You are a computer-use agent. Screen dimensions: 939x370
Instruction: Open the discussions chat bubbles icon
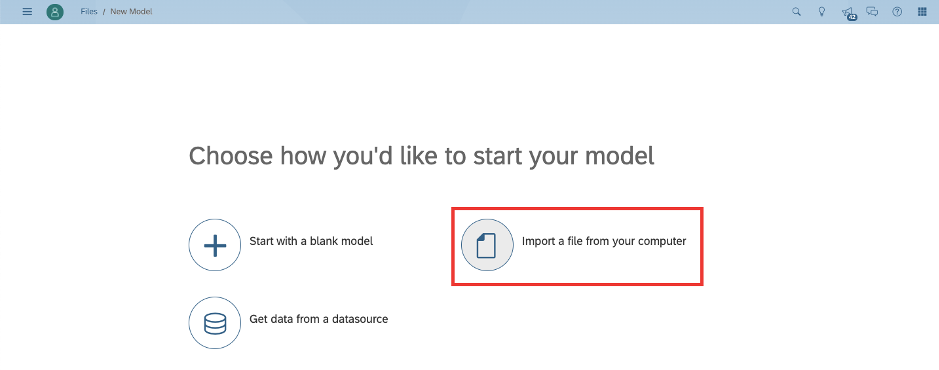873,11
